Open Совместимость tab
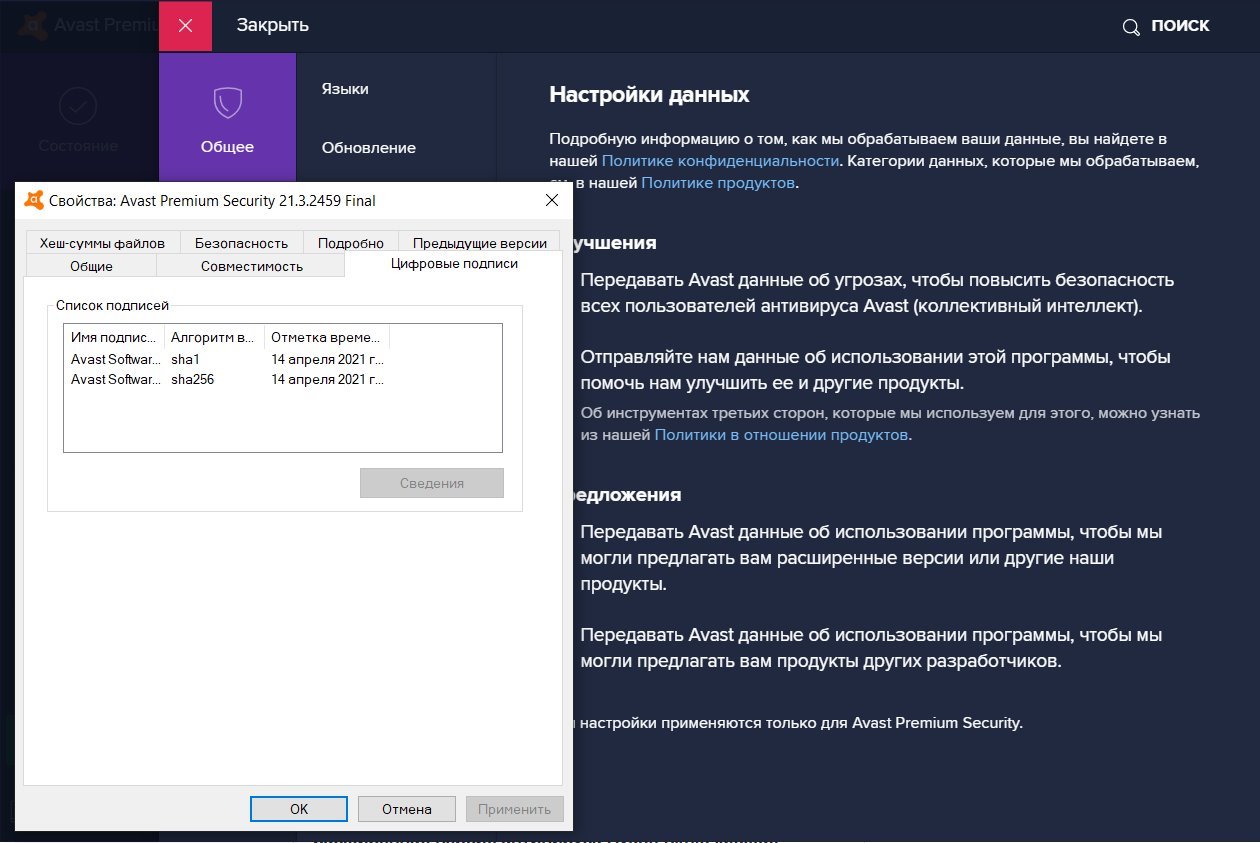Viewport: 1260px width, 843px height. pyautogui.click(x=252, y=266)
